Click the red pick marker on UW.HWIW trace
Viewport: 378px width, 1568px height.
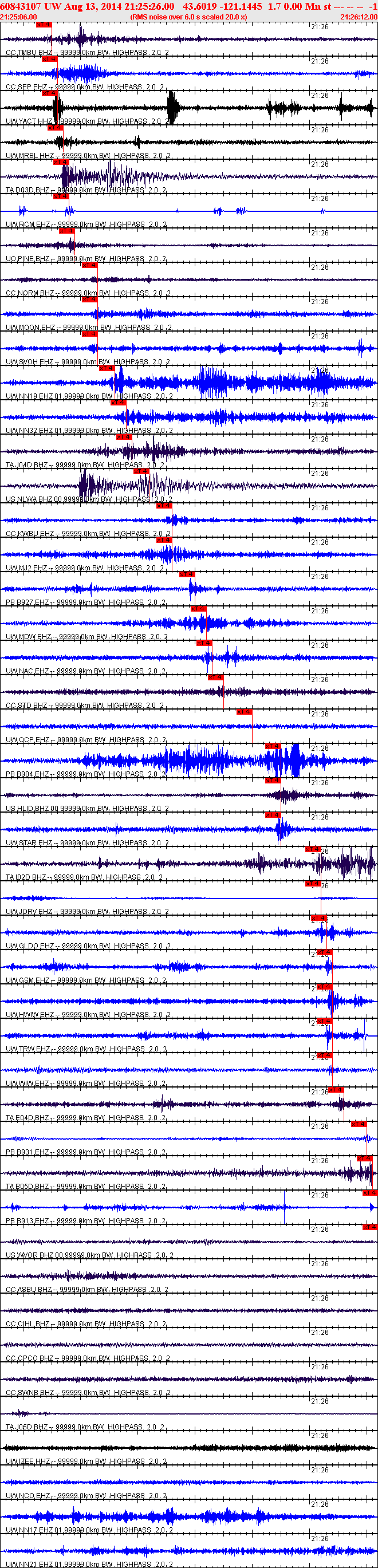324,987
